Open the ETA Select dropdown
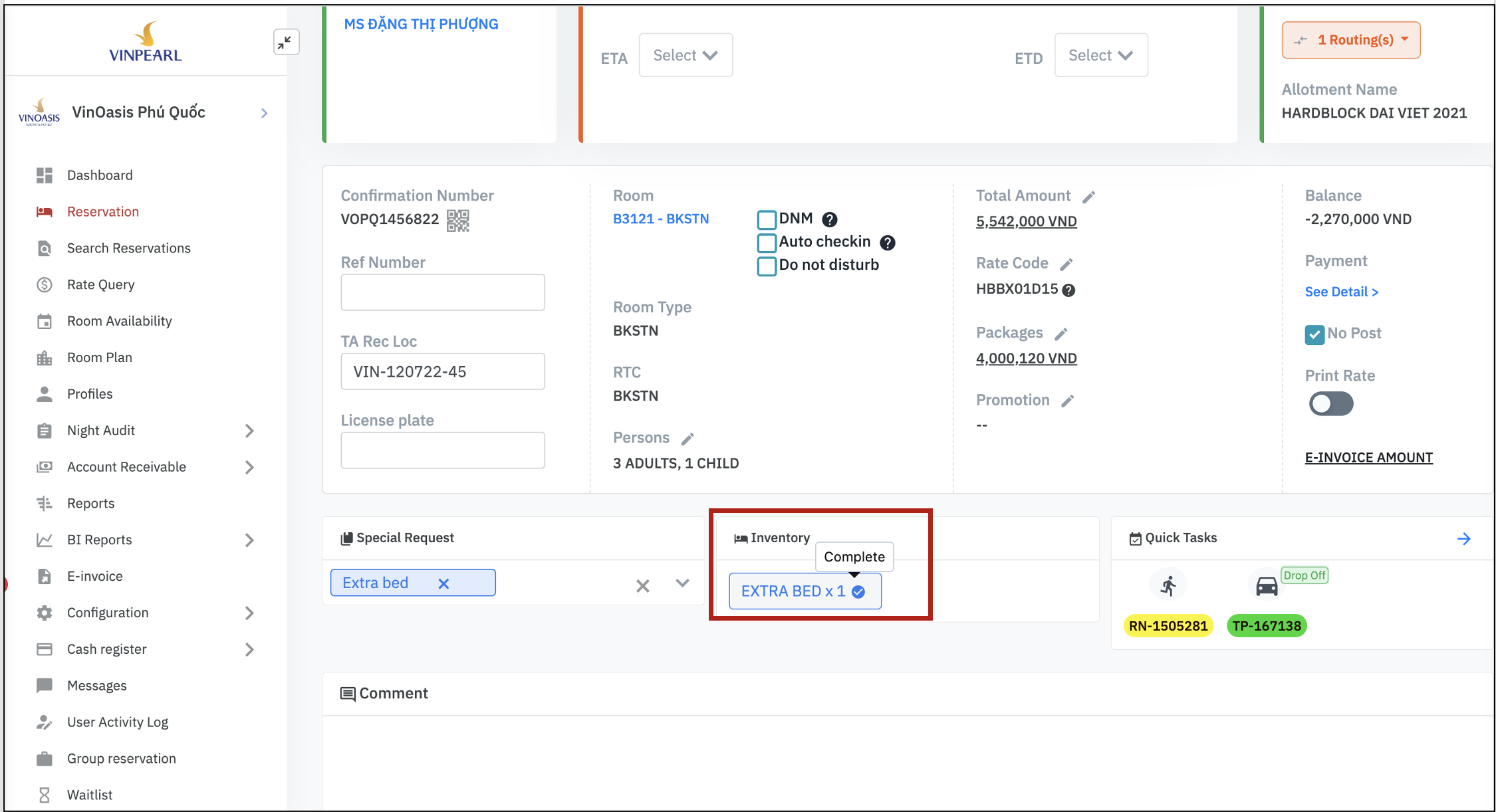 [686, 55]
